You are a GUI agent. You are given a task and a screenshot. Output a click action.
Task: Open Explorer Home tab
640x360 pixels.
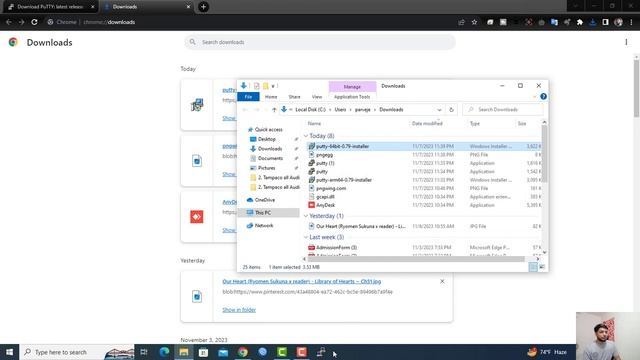coord(271,97)
